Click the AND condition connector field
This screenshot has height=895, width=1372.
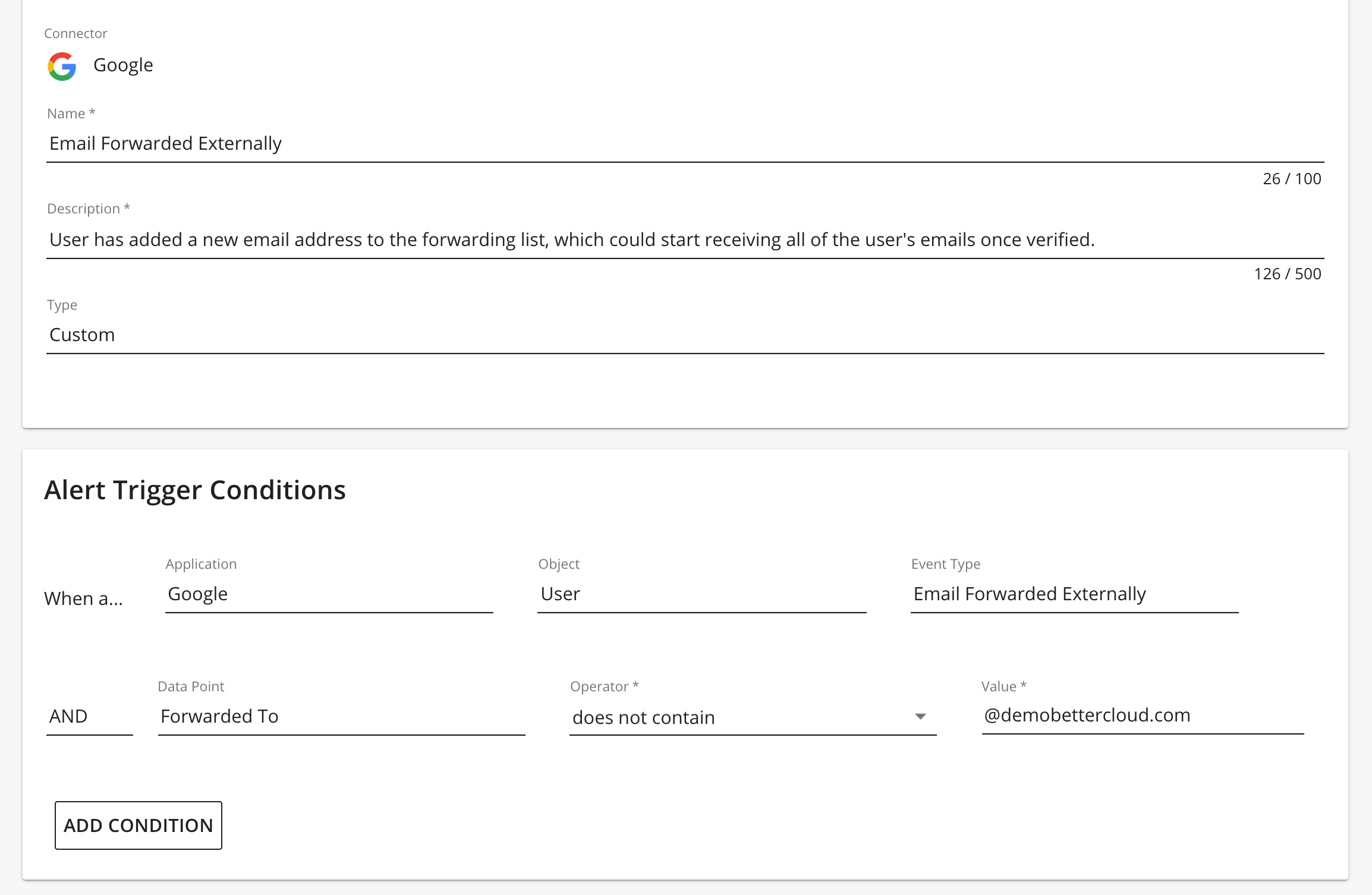coord(89,717)
